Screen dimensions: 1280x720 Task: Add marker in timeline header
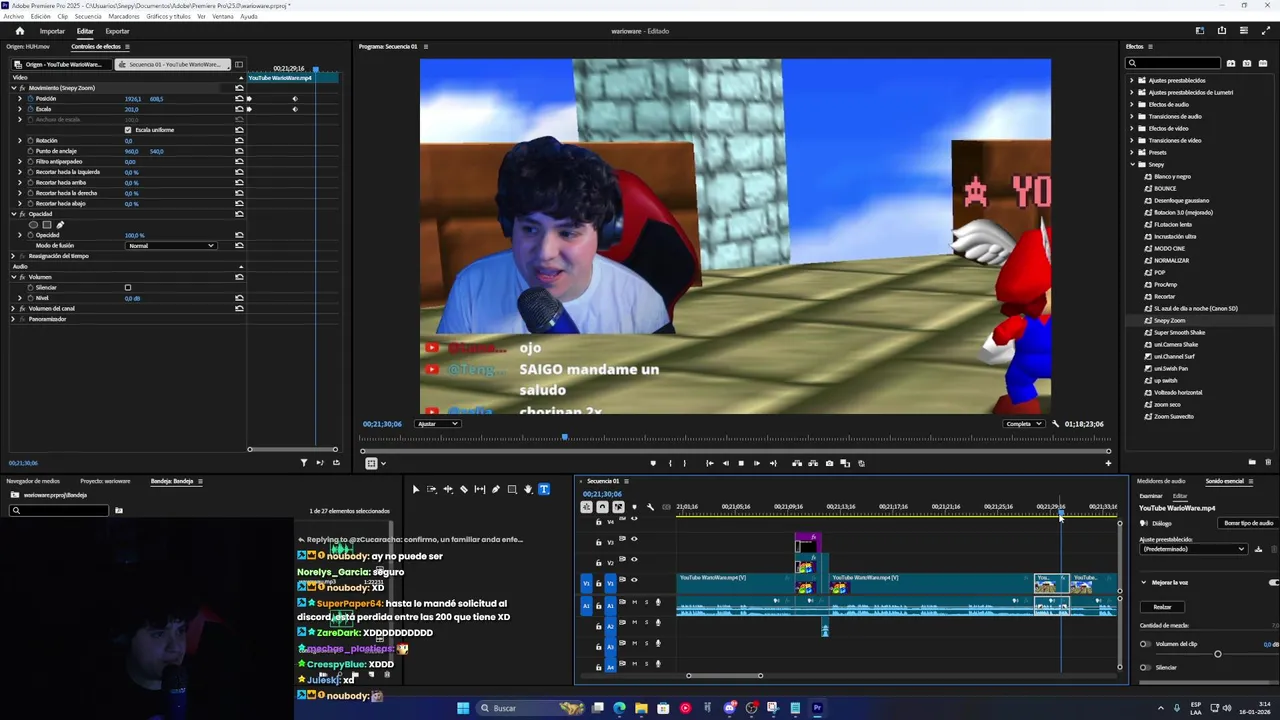[634, 507]
